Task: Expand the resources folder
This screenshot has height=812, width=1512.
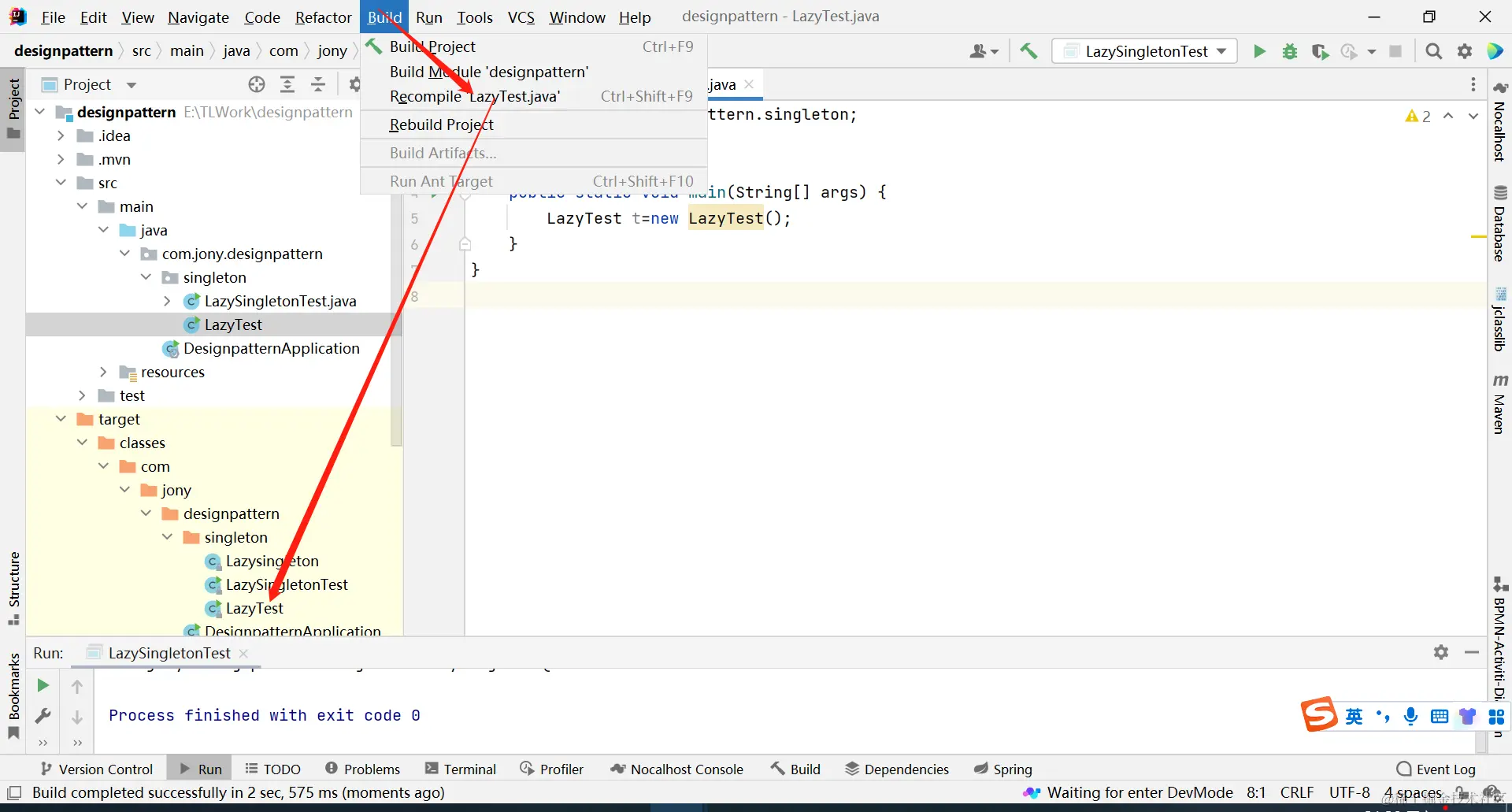Action: 103,372
